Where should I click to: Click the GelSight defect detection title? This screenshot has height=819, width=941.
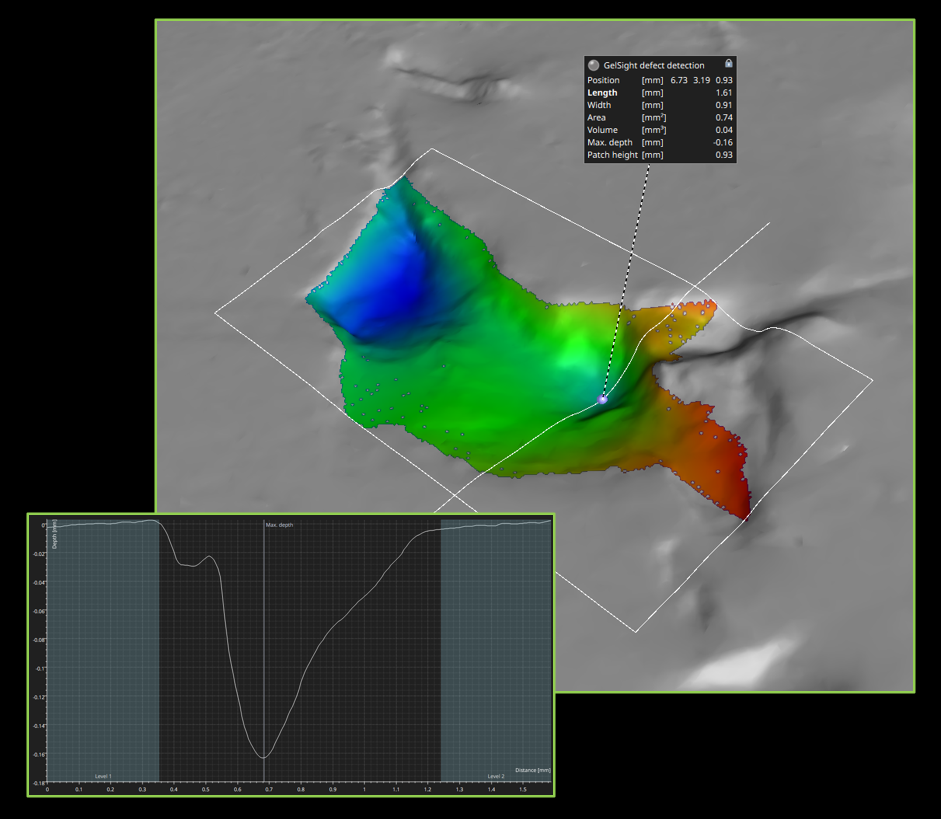[x=654, y=65]
